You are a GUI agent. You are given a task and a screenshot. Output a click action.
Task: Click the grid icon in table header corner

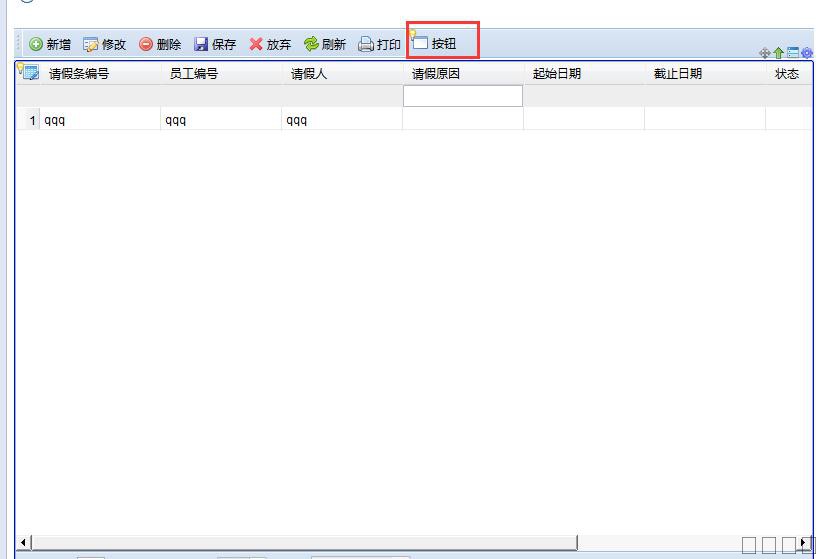(x=28, y=72)
